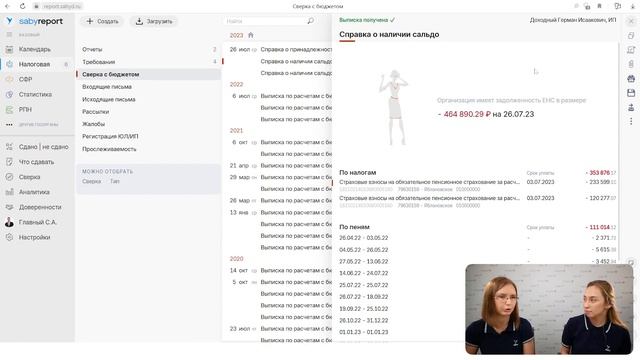Click the print icon in right toolbar

point(631,79)
